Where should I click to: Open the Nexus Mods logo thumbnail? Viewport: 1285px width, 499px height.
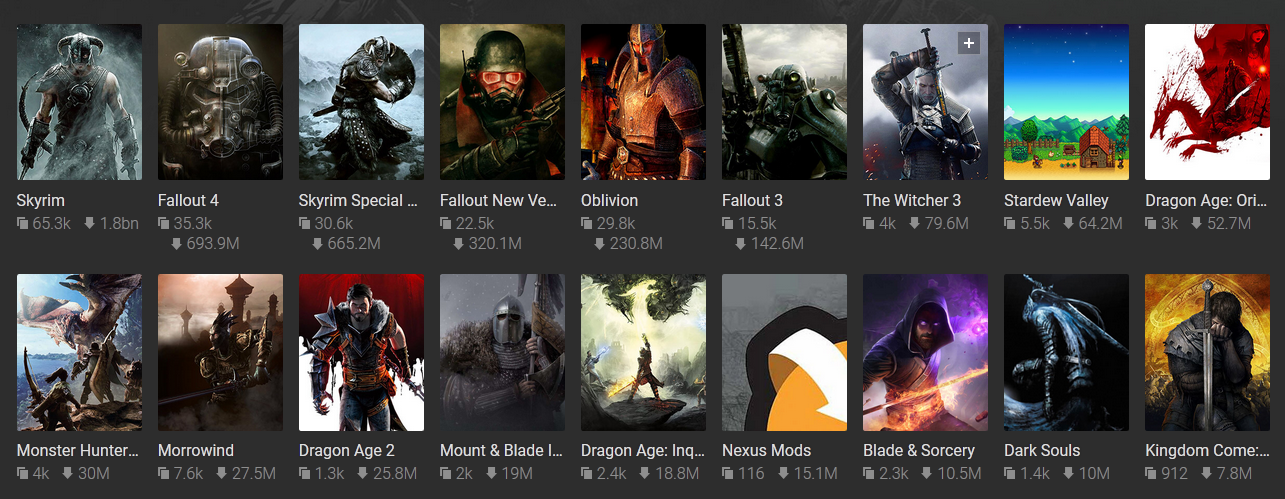(x=784, y=352)
